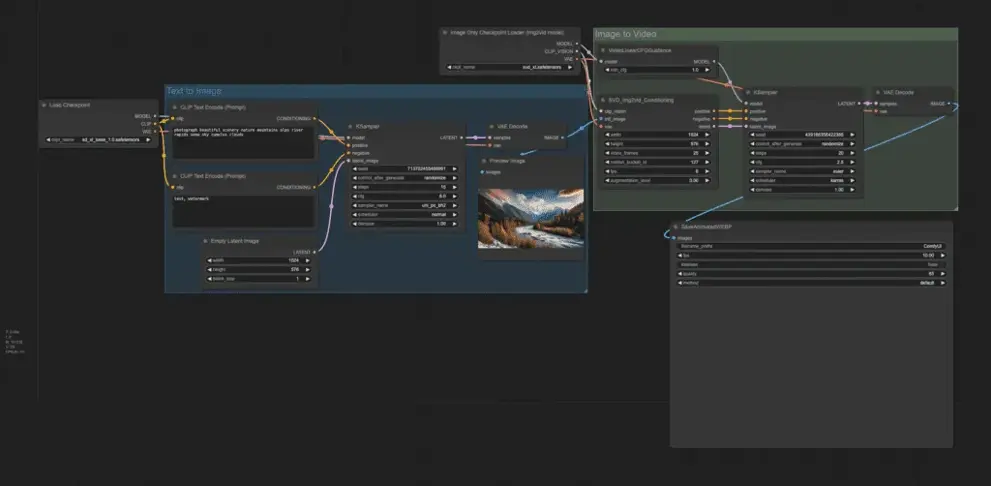
Task: Click the images input socket on SaveAnimatedWEBP
Action: tap(673, 238)
